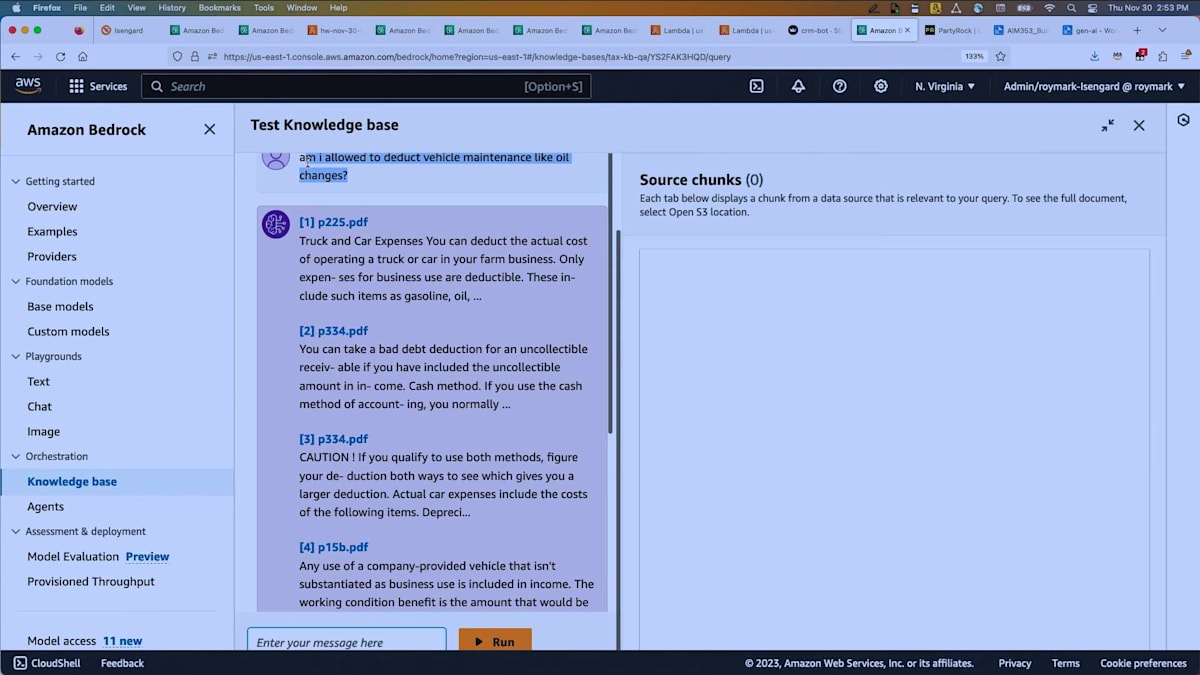Click the user avatar beside the question

click(276, 158)
